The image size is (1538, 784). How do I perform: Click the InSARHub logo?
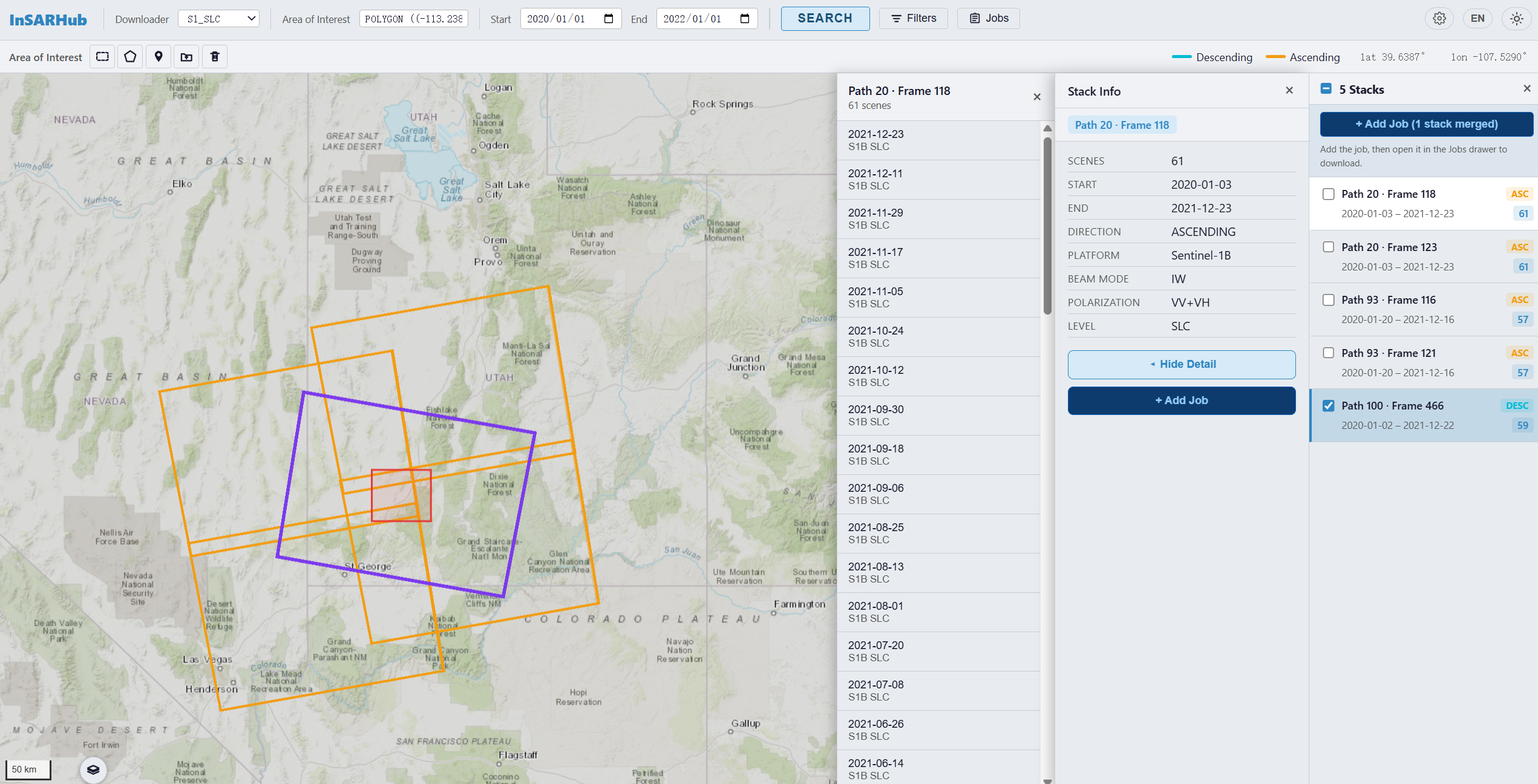coord(48,19)
